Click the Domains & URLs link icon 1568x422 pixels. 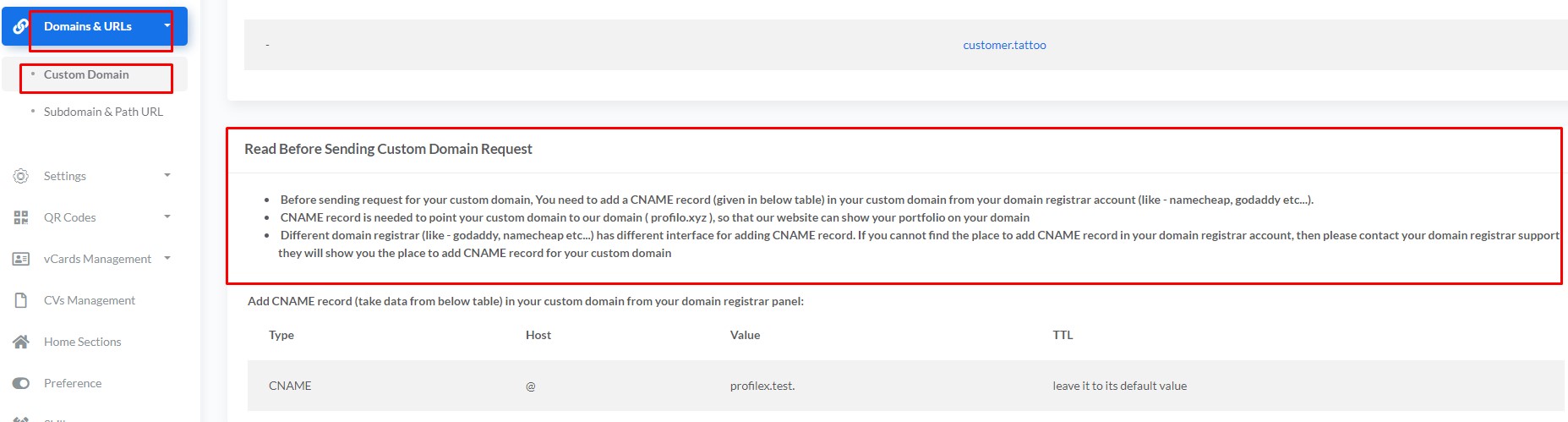tap(20, 26)
